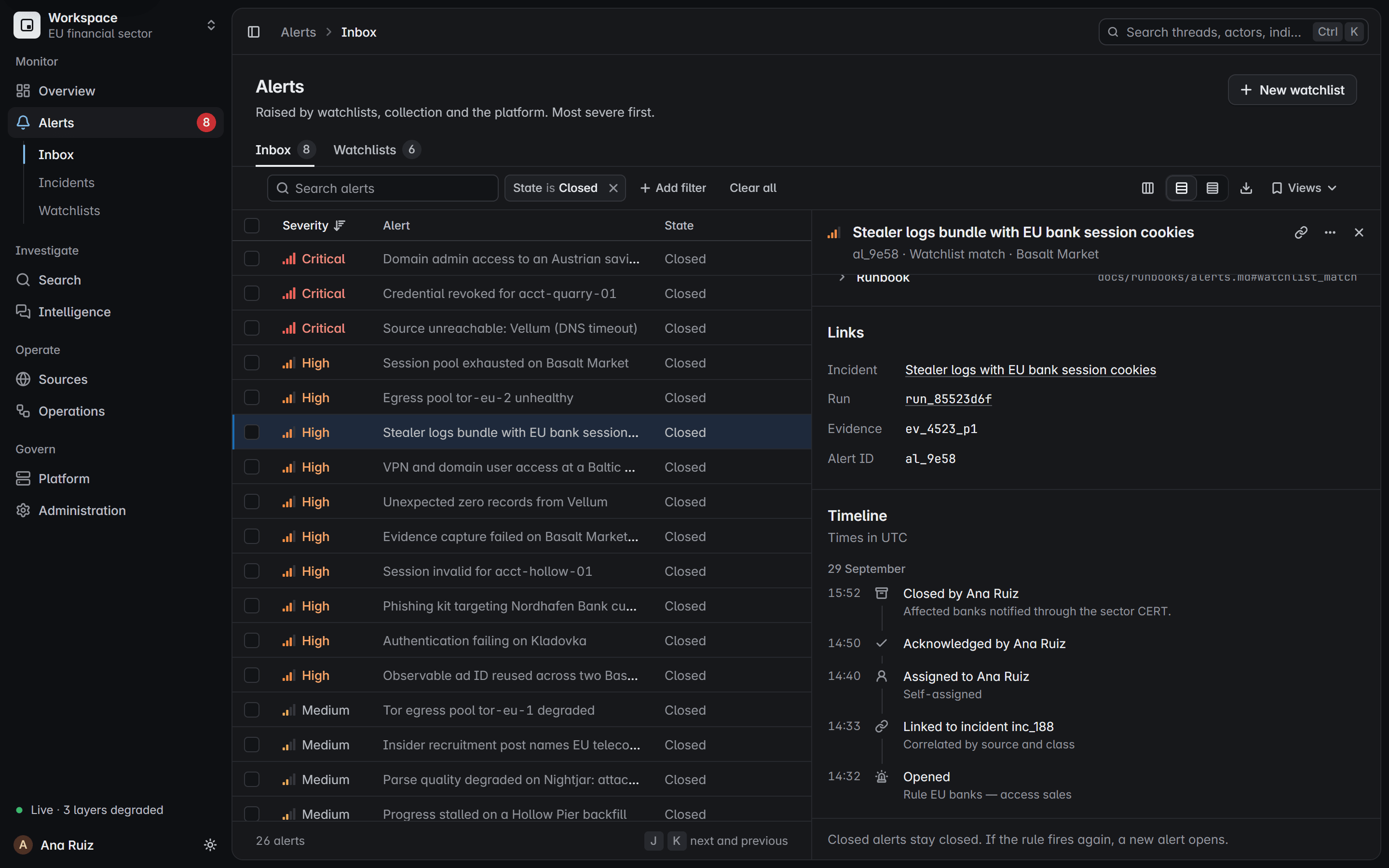The image size is (1389, 868).
Task: Toggle the theme sun icon
Action: pyautogui.click(x=210, y=845)
